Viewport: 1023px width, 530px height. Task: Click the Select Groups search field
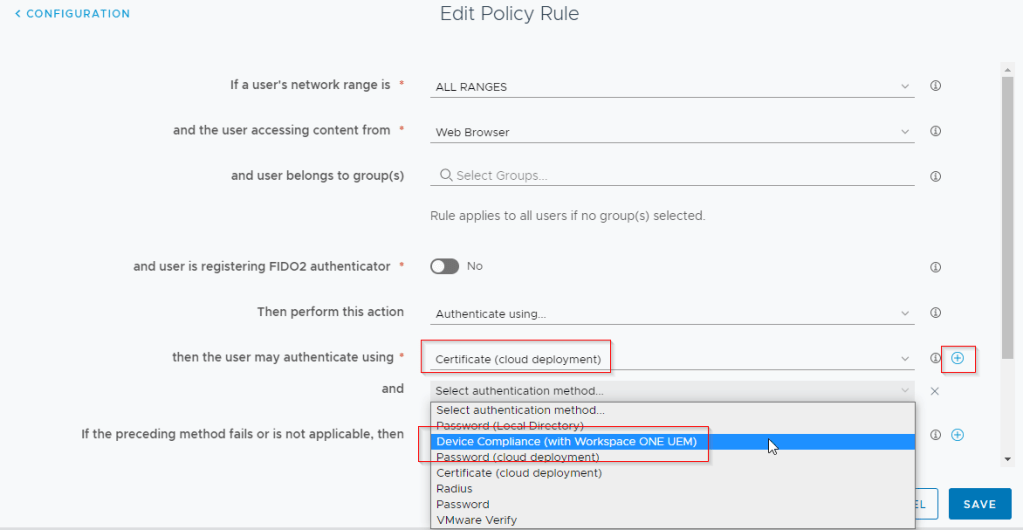tap(672, 176)
